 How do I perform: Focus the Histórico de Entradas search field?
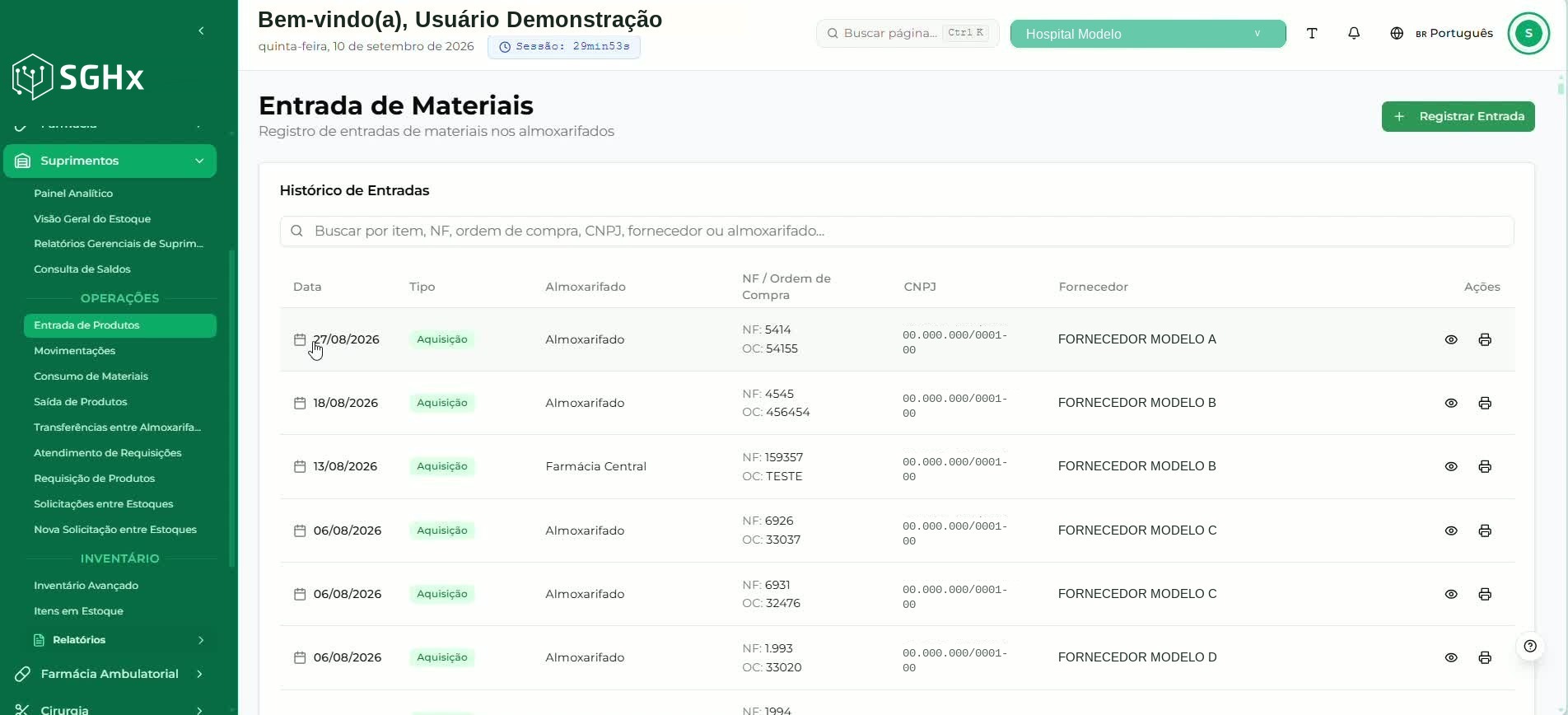[897, 231]
